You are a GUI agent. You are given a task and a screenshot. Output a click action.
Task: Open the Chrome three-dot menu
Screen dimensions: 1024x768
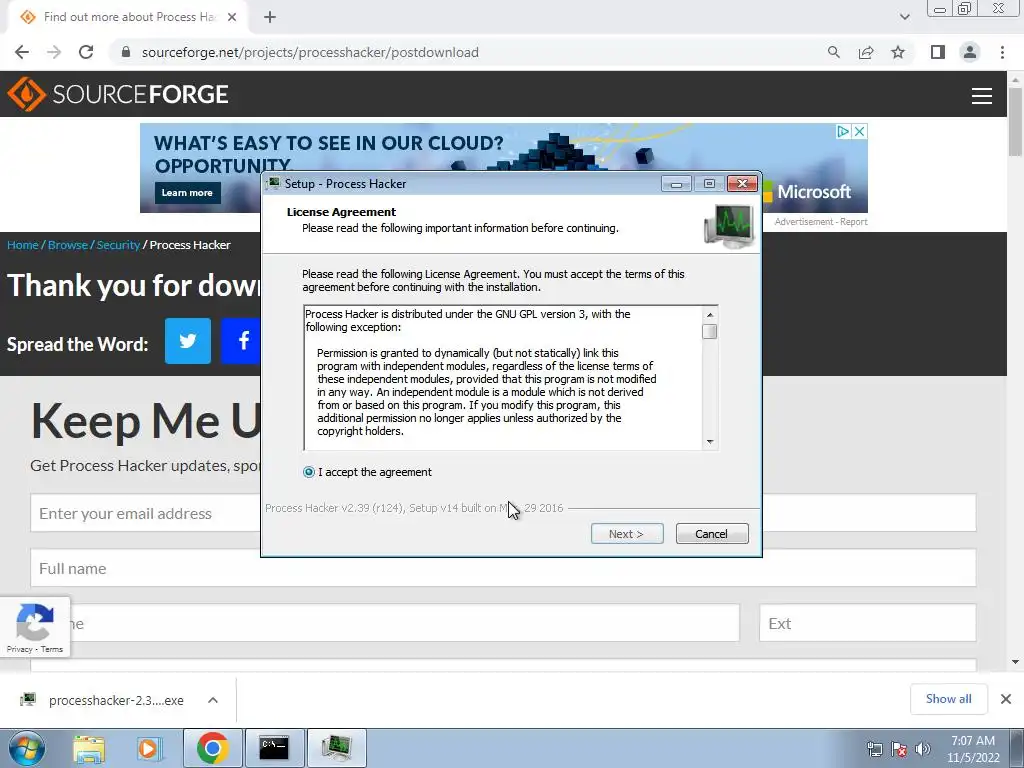click(x=1002, y=52)
